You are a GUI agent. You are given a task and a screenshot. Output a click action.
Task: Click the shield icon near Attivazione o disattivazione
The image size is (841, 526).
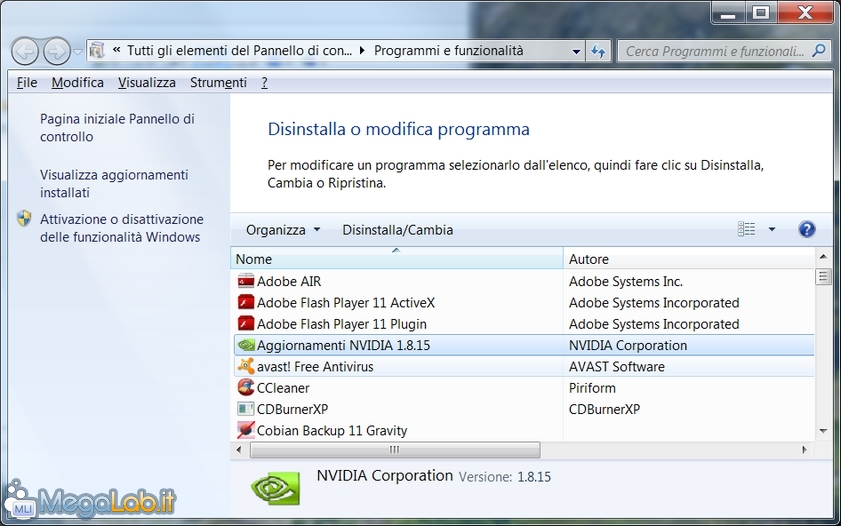point(24,219)
